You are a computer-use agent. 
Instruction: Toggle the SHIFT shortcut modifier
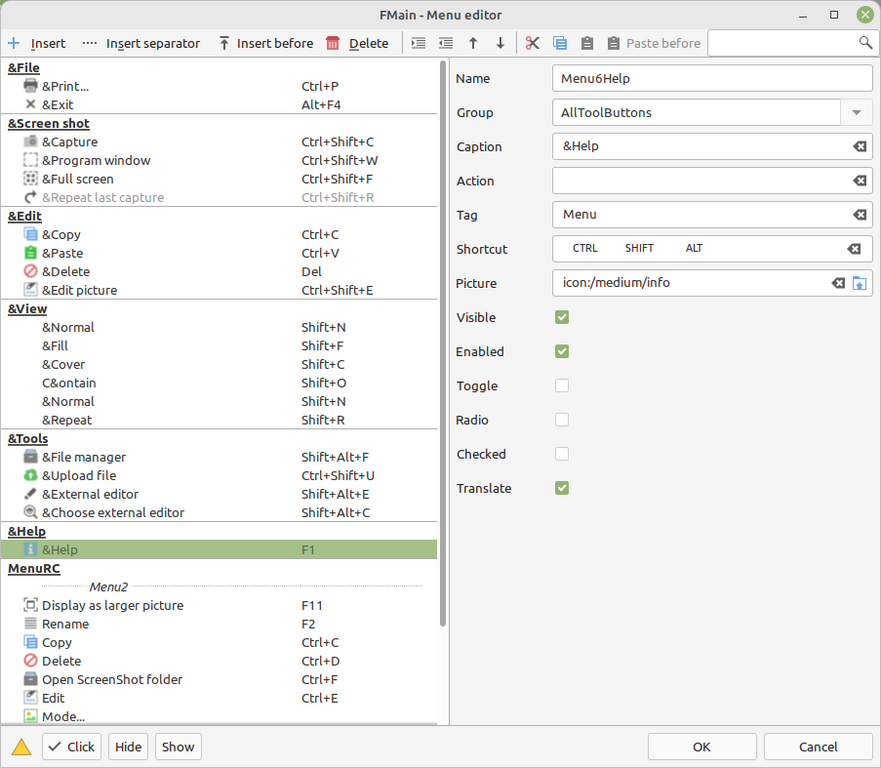pyautogui.click(x=639, y=248)
